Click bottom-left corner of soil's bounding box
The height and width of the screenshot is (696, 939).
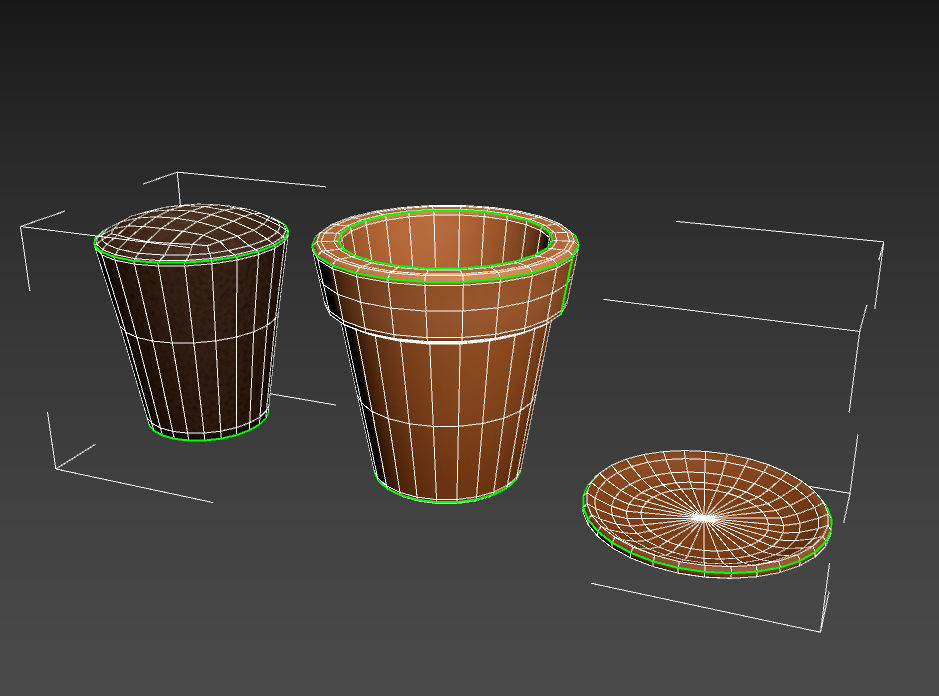tap(57, 468)
